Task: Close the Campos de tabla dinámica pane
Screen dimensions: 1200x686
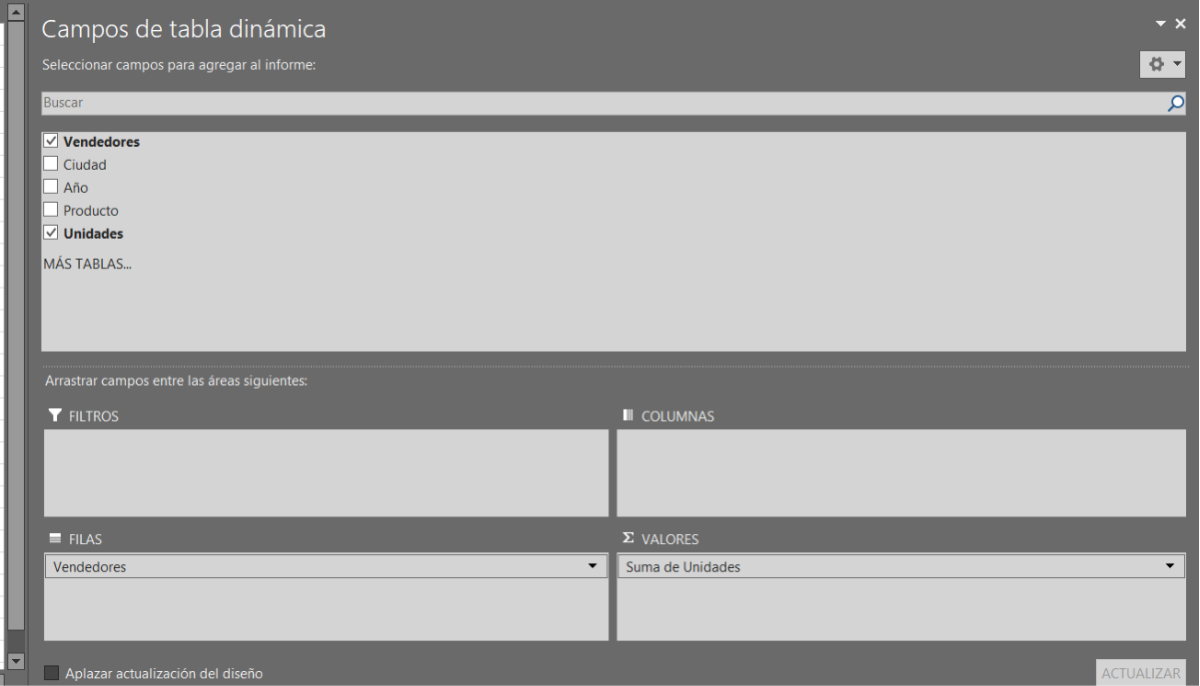Action: pos(1180,24)
